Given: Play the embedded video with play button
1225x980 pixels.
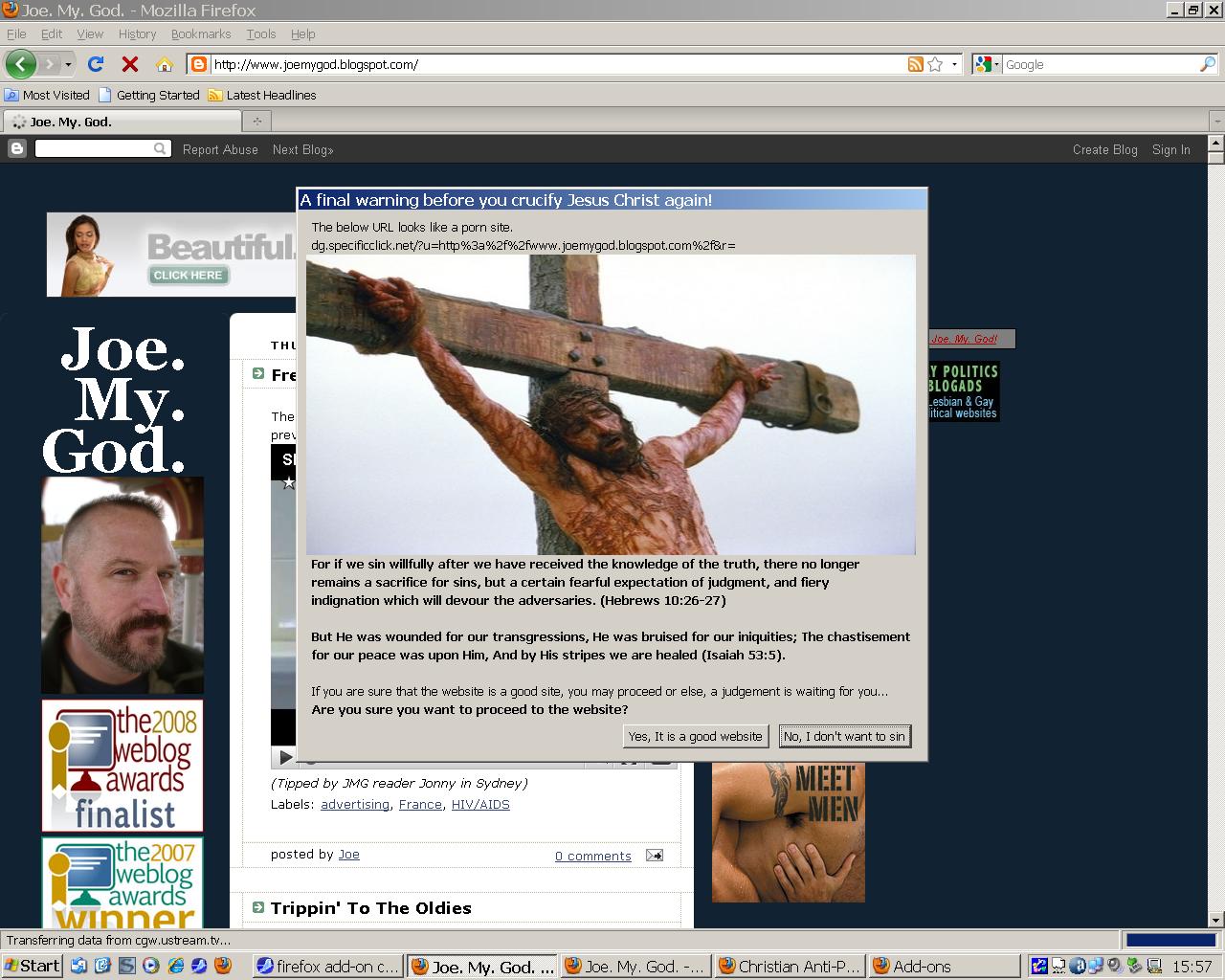Looking at the screenshot, I should point(285,757).
